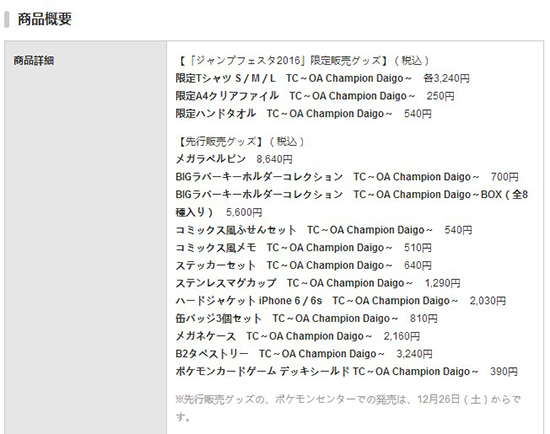Click the 商品概要 section heading

point(45,19)
